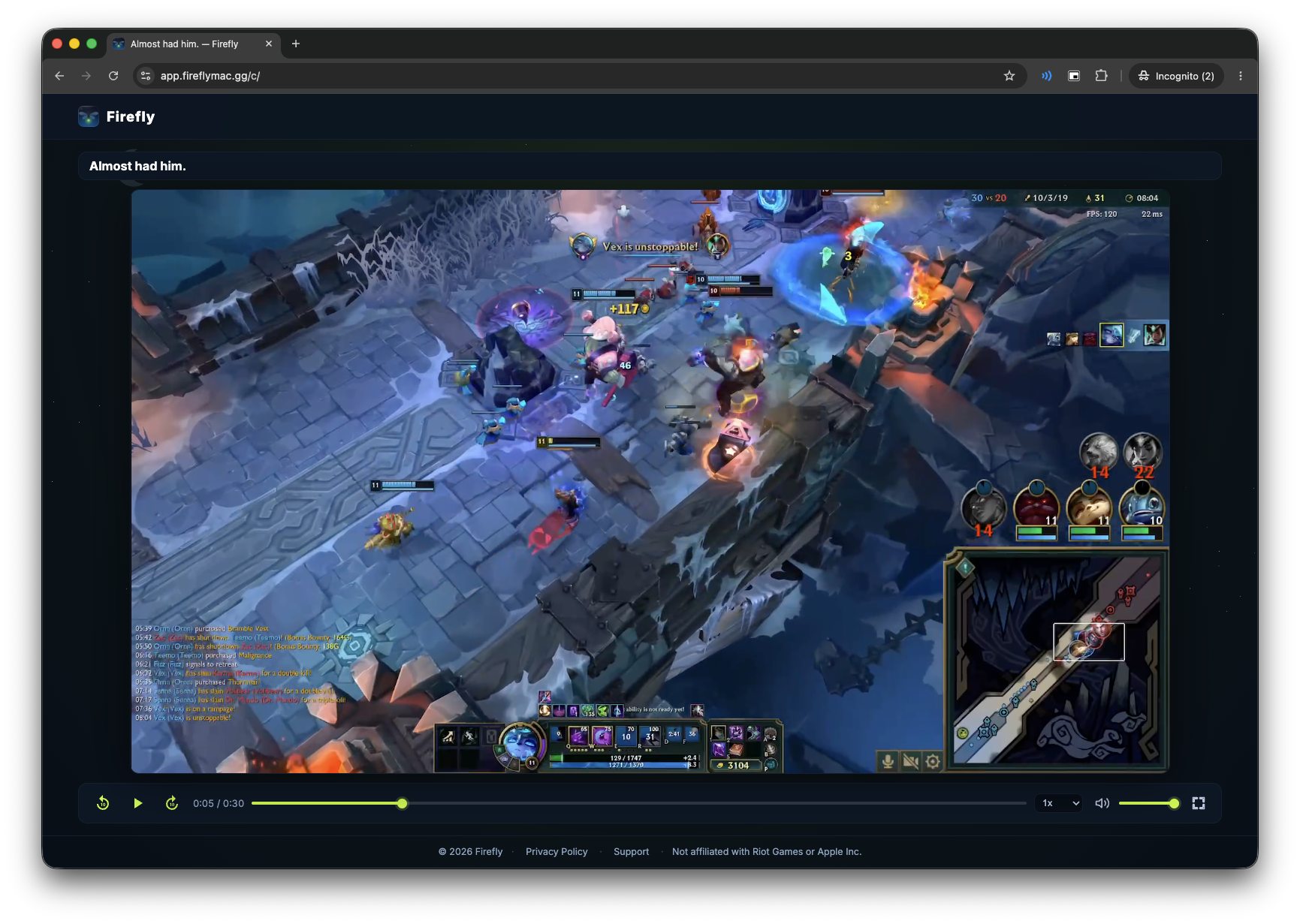Viewport: 1300px width, 924px height.
Task: Open the Extensions puzzle menu
Action: pos(1102,76)
